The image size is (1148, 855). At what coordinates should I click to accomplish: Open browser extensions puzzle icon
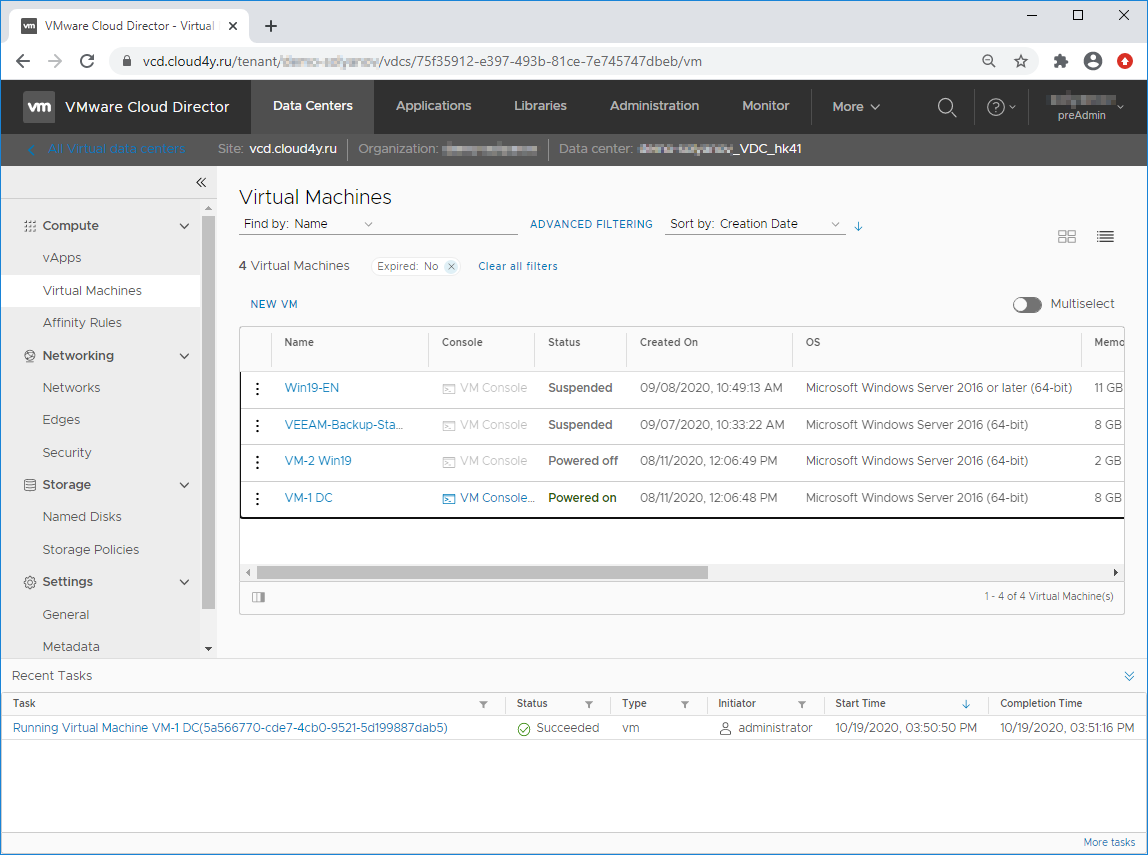[x=1060, y=61]
